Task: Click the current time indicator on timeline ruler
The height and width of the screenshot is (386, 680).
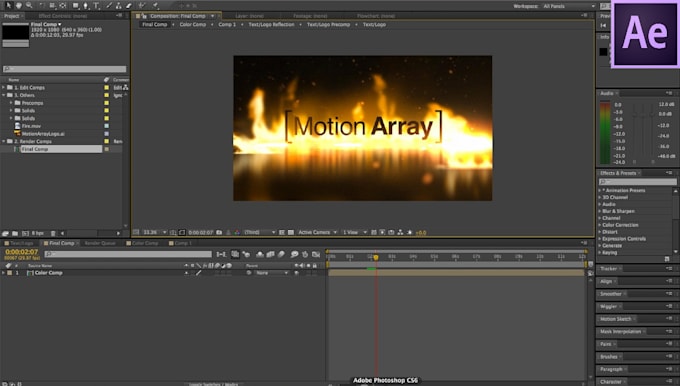Action: tap(376, 257)
